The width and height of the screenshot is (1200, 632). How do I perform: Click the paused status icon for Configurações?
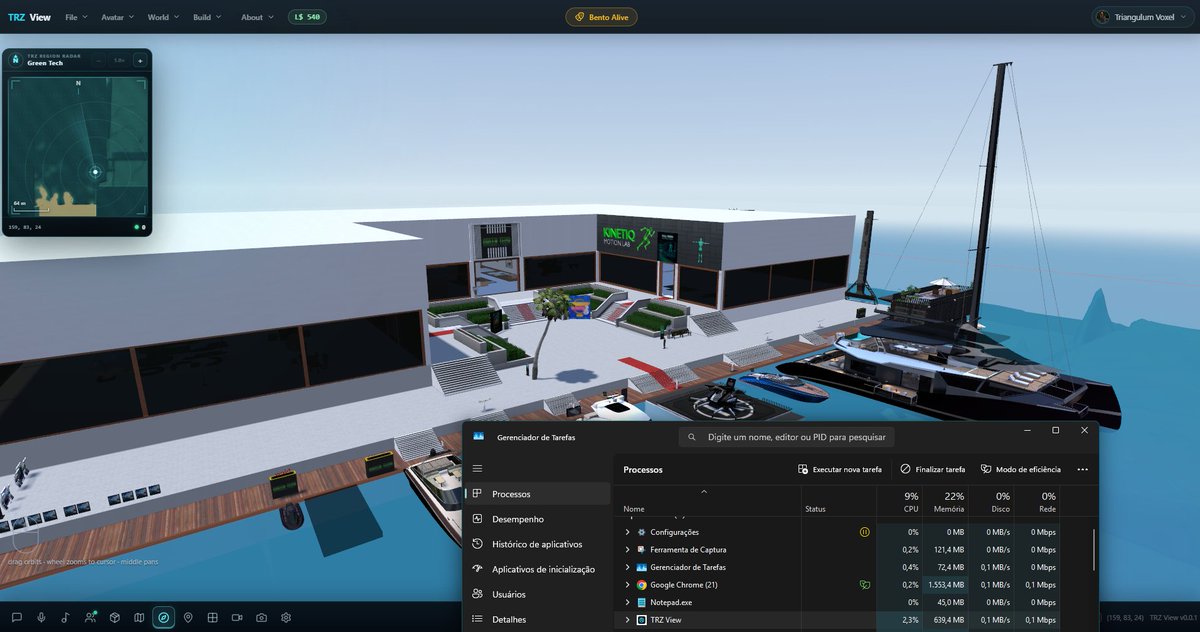tap(864, 532)
